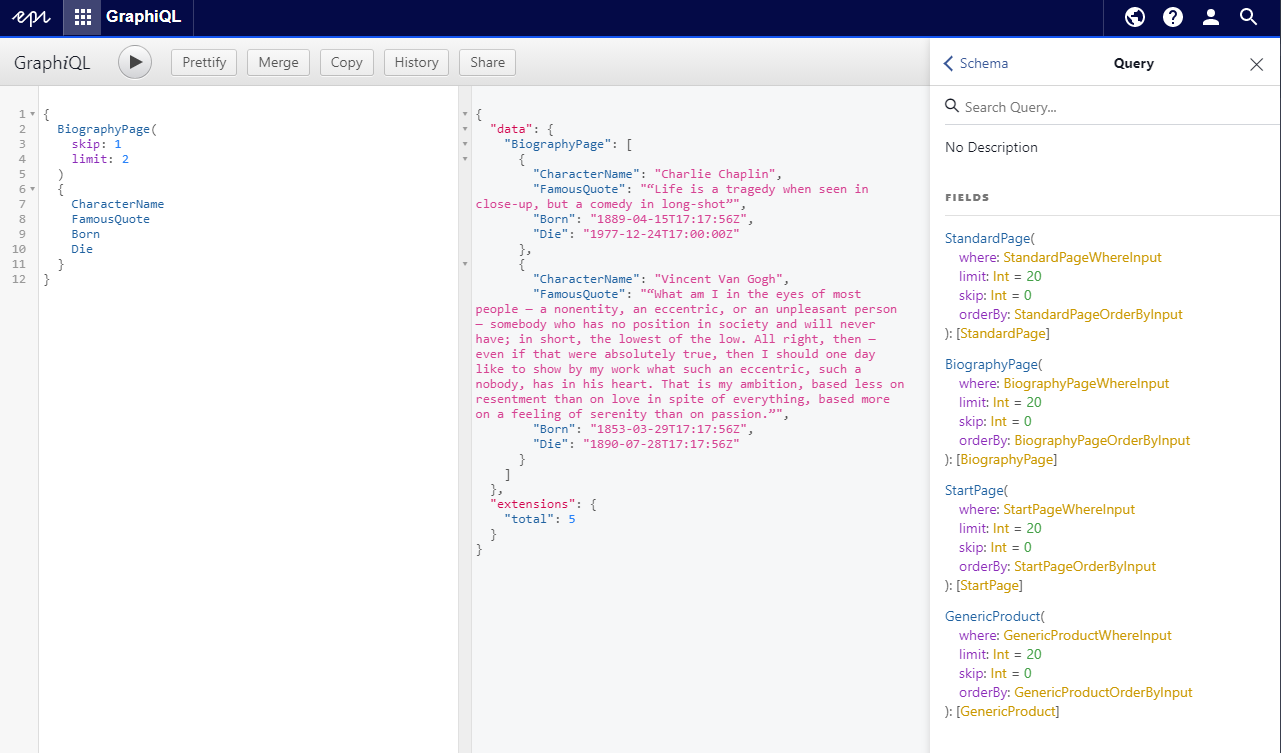Viewport: 1281px width, 753px height.
Task: Click the Copy button
Action: (x=346, y=62)
